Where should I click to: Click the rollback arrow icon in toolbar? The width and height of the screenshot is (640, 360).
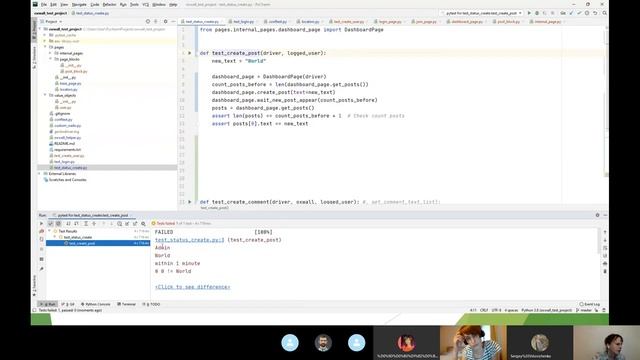pyautogui.click(x=595, y=13)
